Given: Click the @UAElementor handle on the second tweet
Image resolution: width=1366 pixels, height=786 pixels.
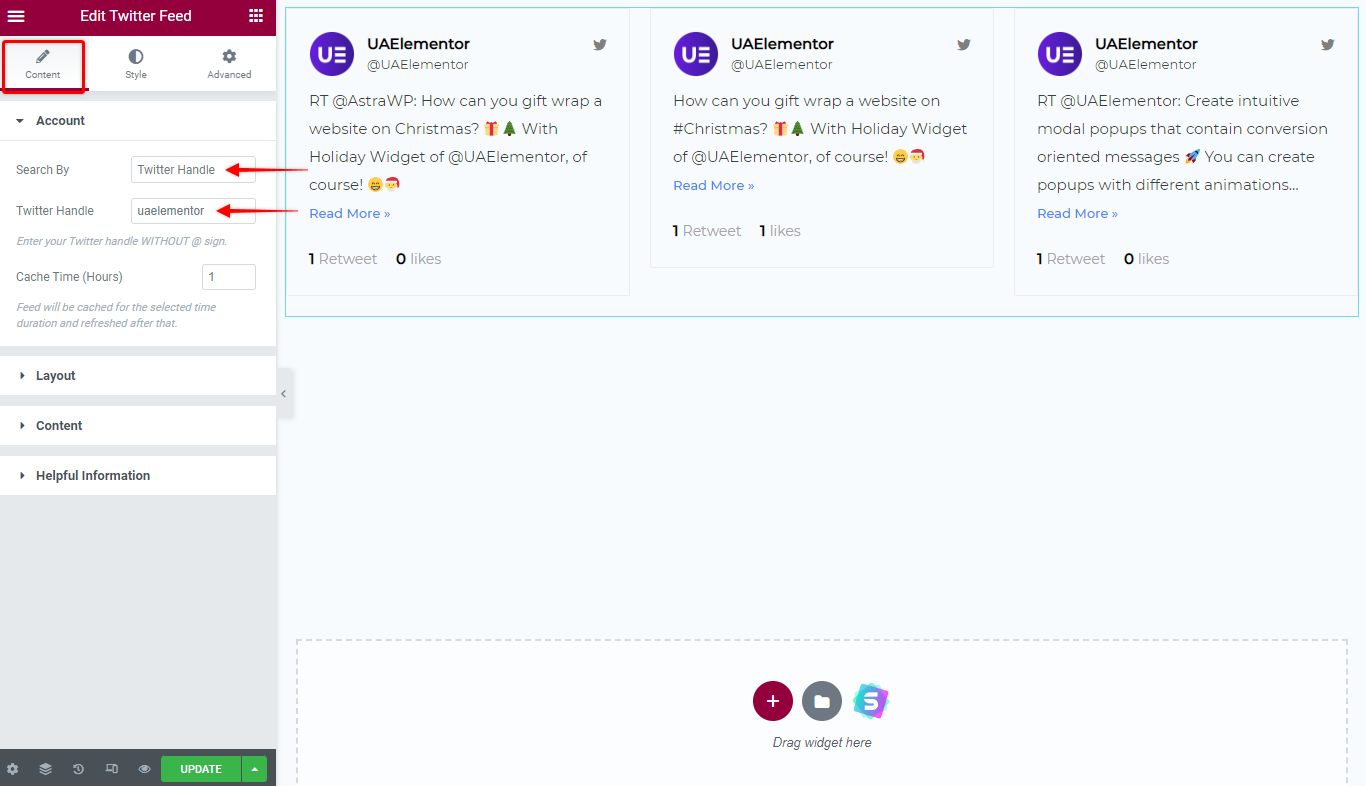Looking at the screenshot, I should (782, 65).
